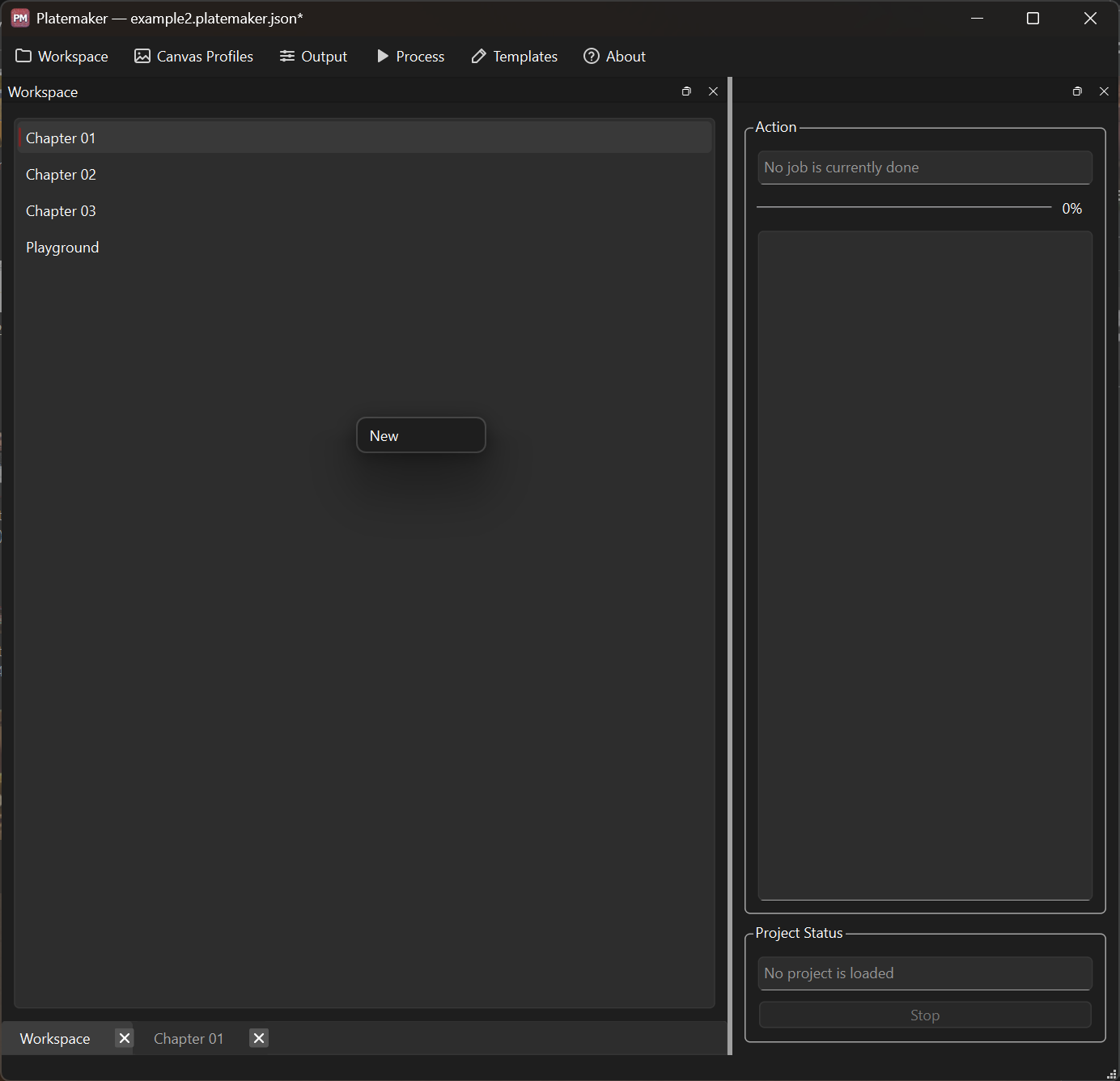Float the Workspace dock panel
Screen dimensions: 1120x1081
pos(686,91)
